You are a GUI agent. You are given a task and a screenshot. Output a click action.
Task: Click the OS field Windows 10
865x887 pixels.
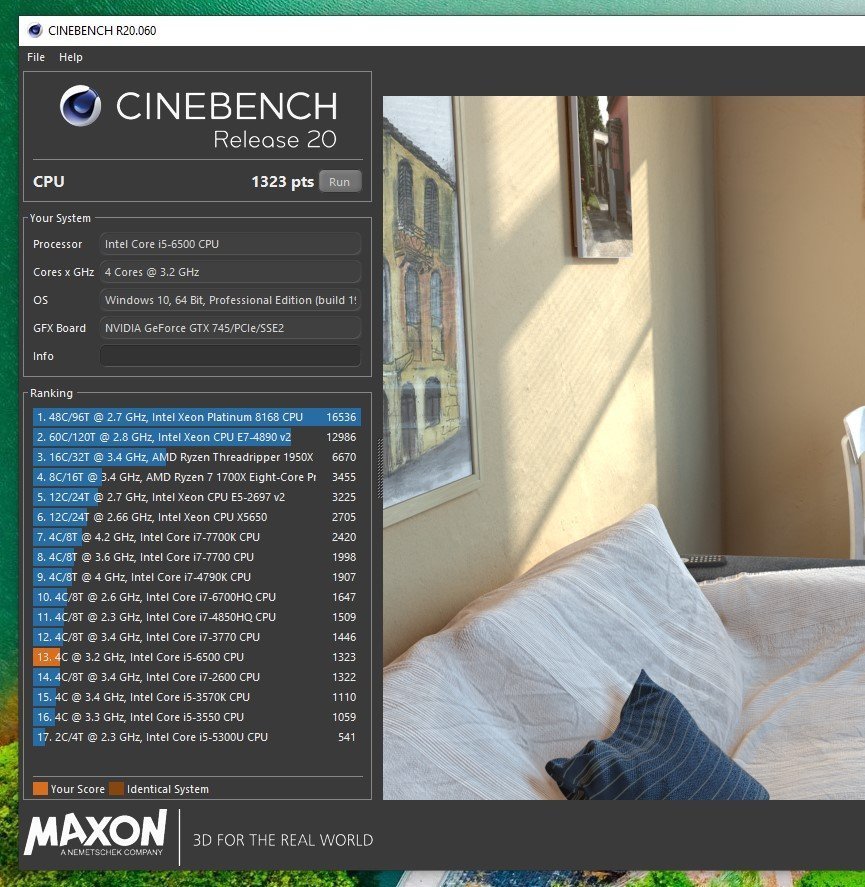[x=230, y=300]
